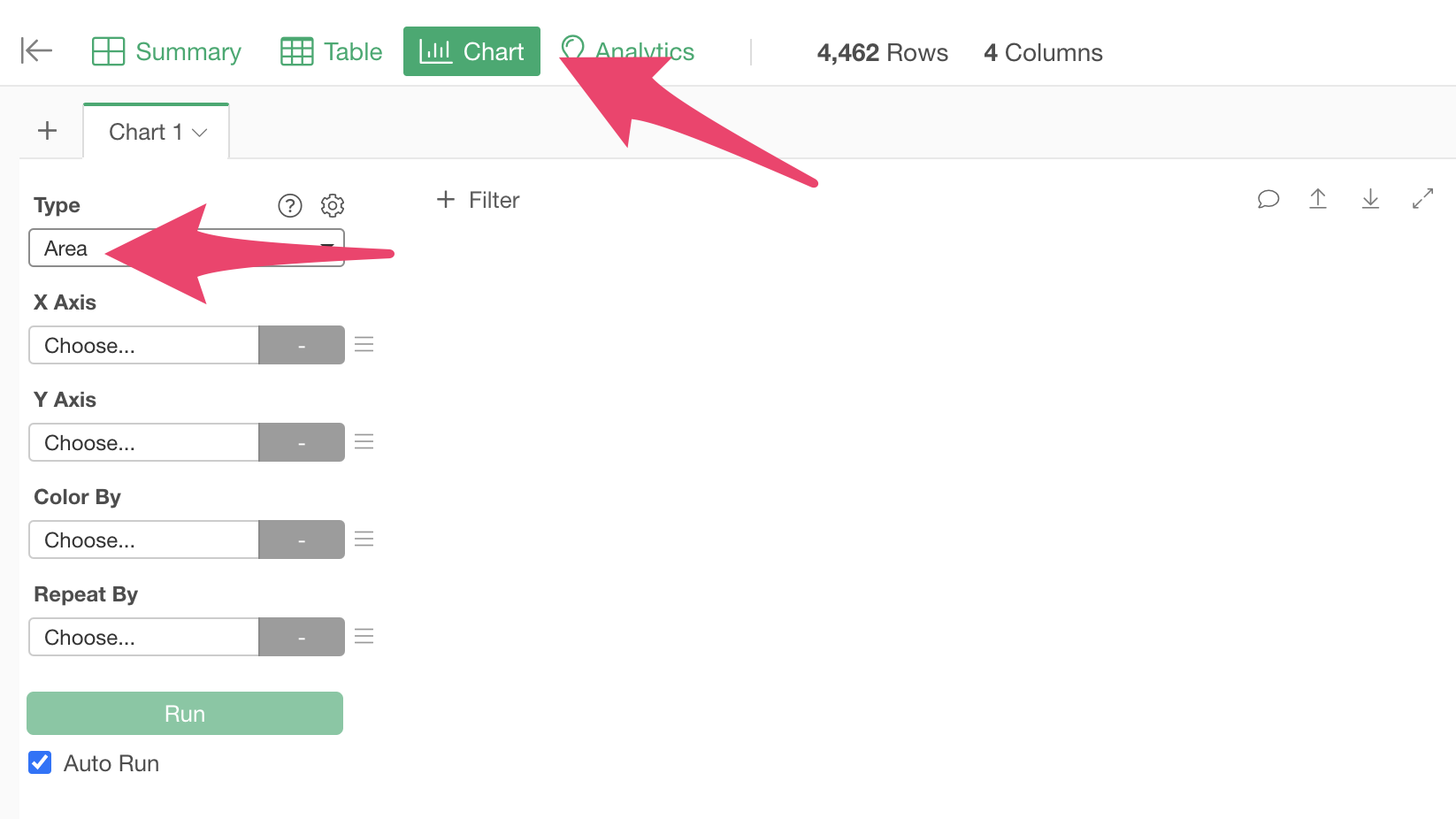Open Y Axis aggregation function selector
The image size is (1456, 819).
[302, 442]
